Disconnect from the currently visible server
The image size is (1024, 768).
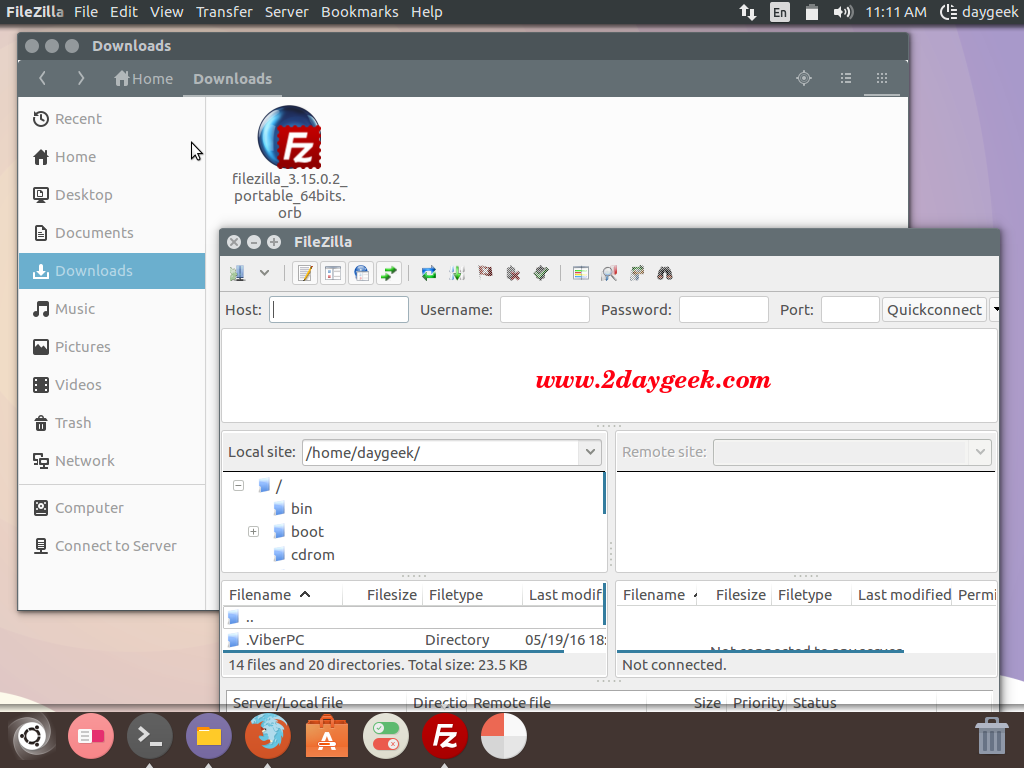point(513,274)
